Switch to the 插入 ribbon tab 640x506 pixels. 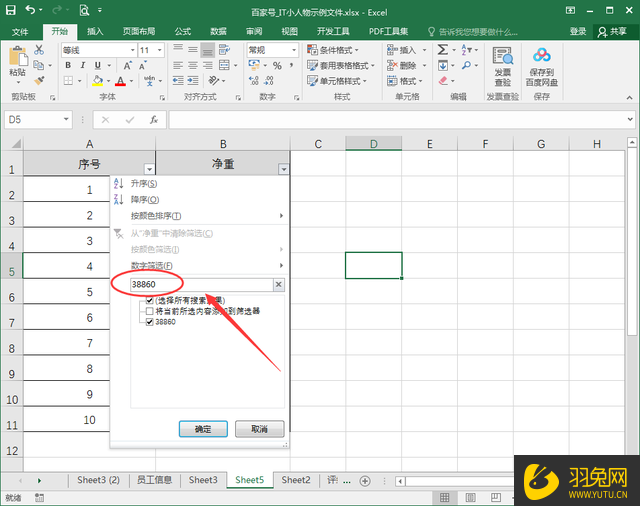pyautogui.click(x=95, y=31)
